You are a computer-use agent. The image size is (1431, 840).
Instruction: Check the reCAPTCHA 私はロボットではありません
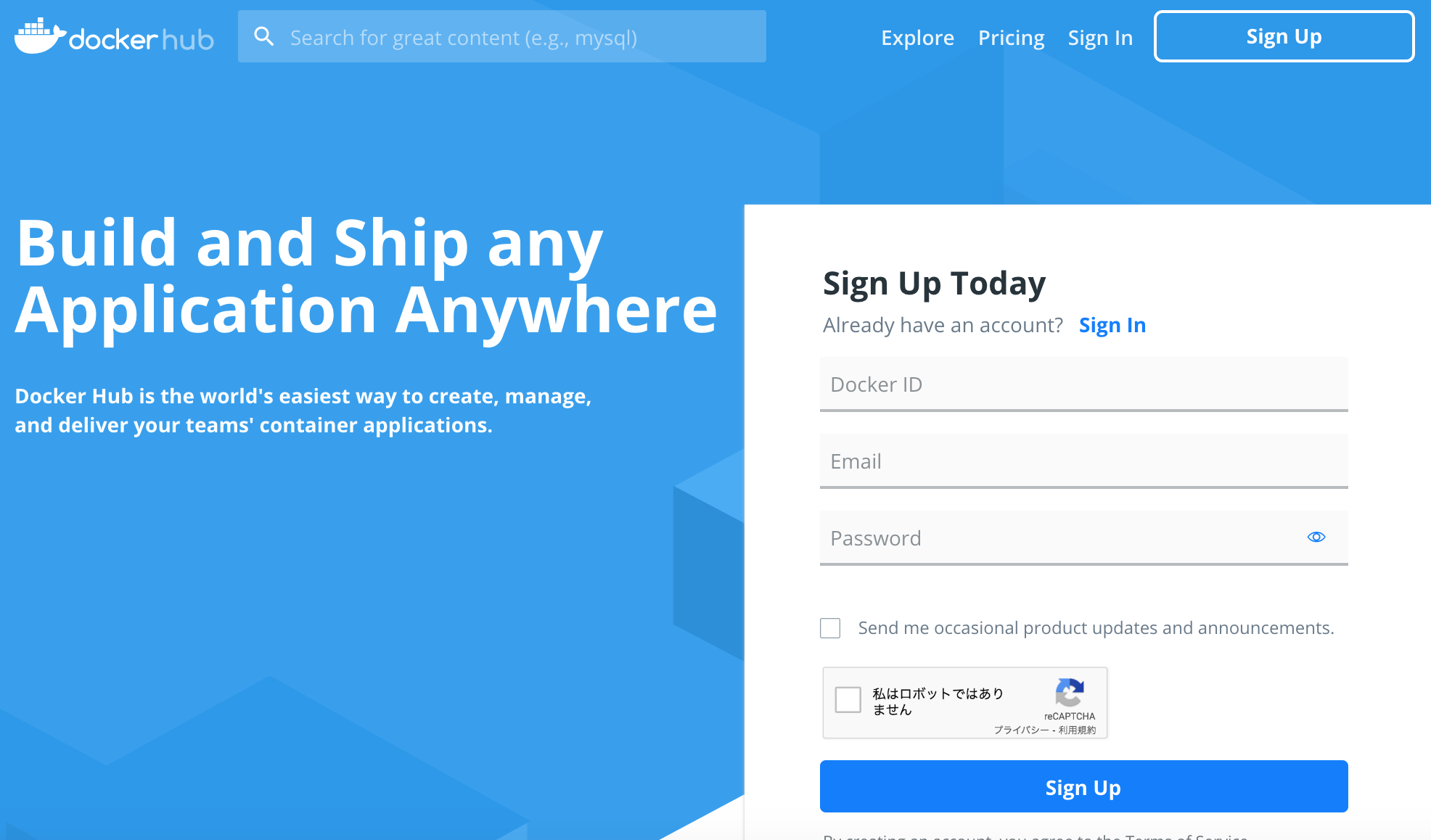point(849,699)
